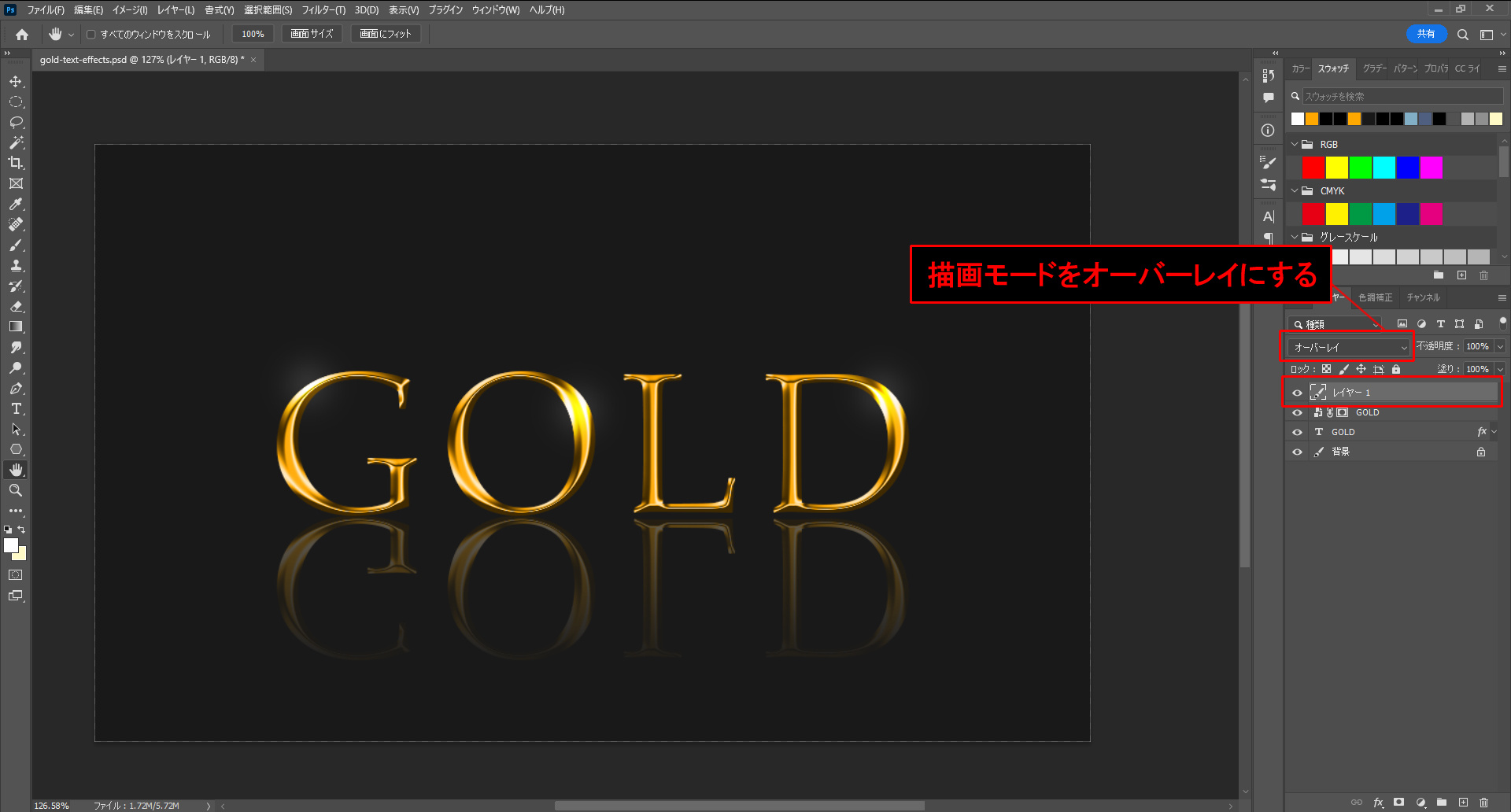Collapse the RGB swatch group

point(1295,144)
